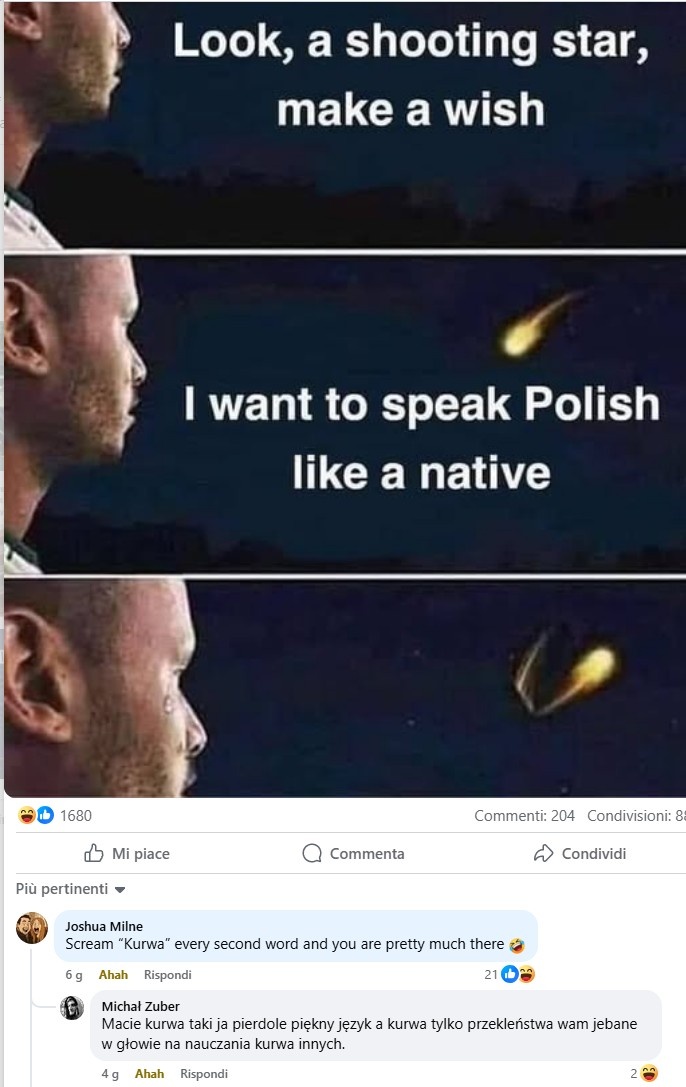This screenshot has height=1087, width=686.
Task: Open Joshua Milne's profile name link
Action: pyautogui.click(x=104, y=926)
